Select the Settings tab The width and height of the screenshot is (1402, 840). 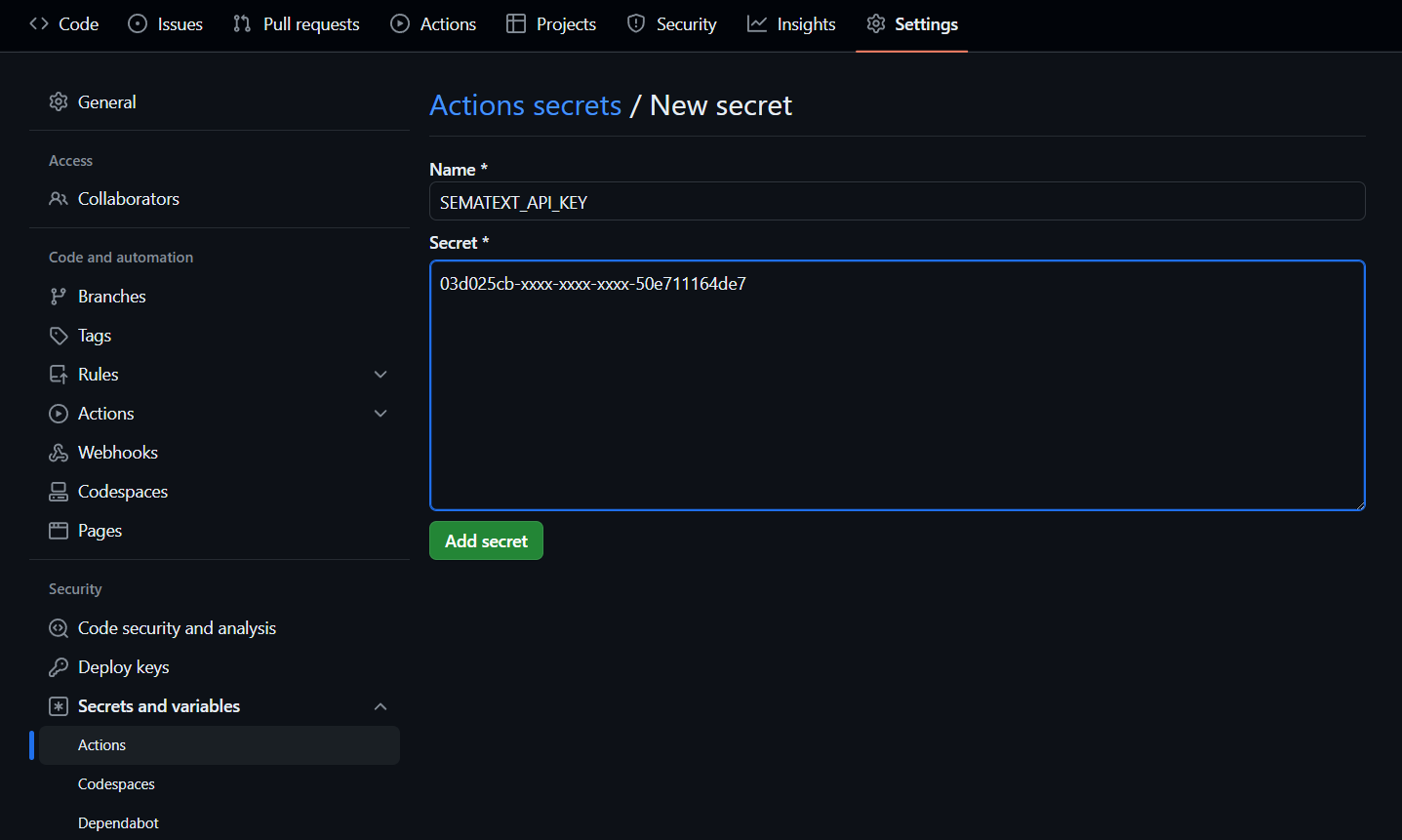[912, 23]
